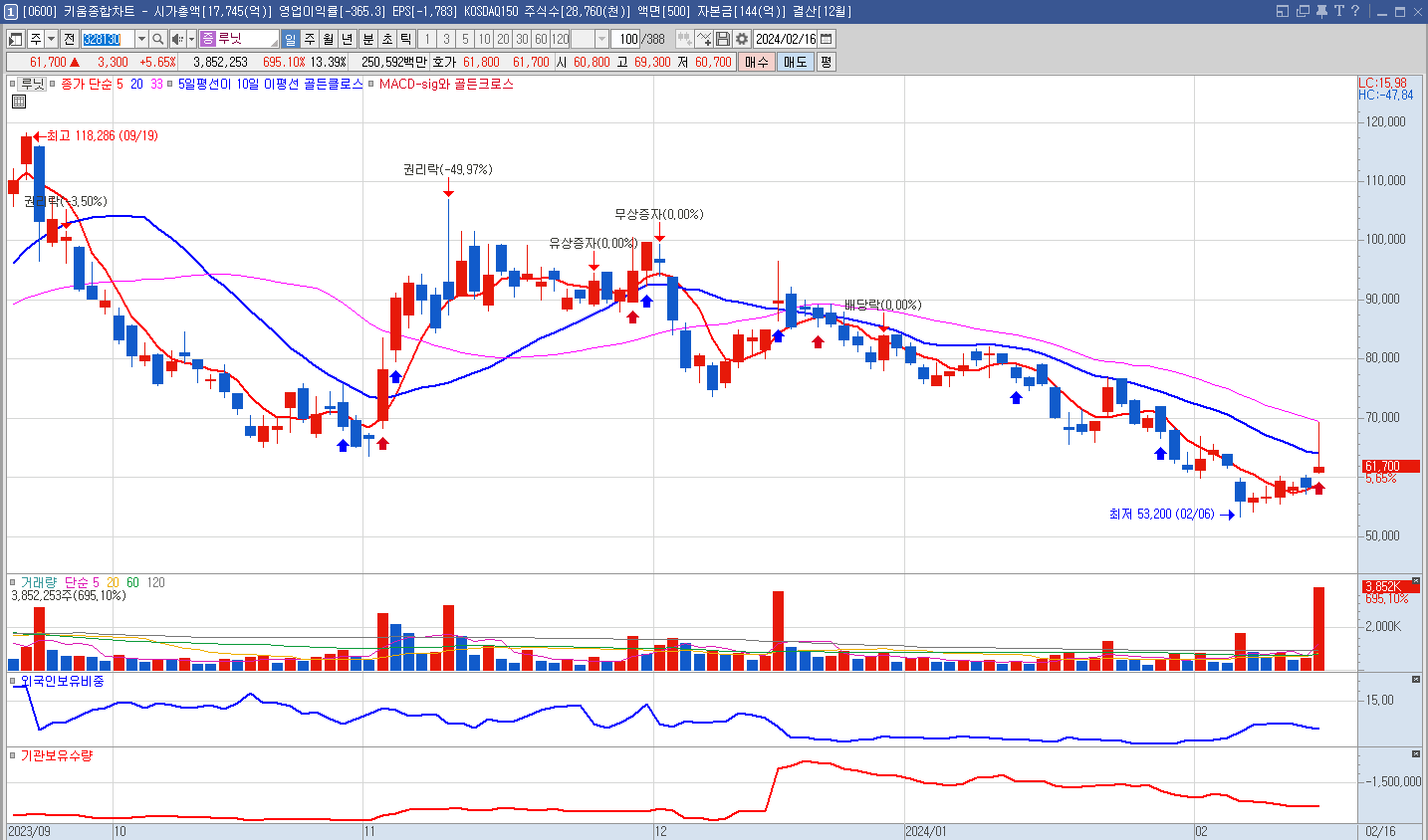The width and height of the screenshot is (1428, 840).
Task: Click the duplicate window icon in the title bar
Action: (x=1303, y=11)
